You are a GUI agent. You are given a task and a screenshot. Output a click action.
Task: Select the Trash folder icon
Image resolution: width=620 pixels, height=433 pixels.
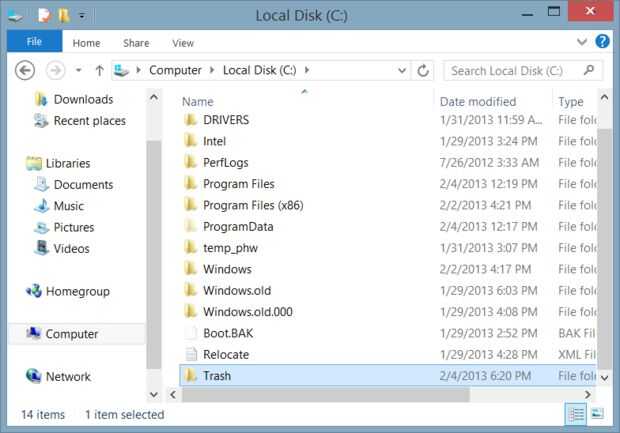pos(191,375)
